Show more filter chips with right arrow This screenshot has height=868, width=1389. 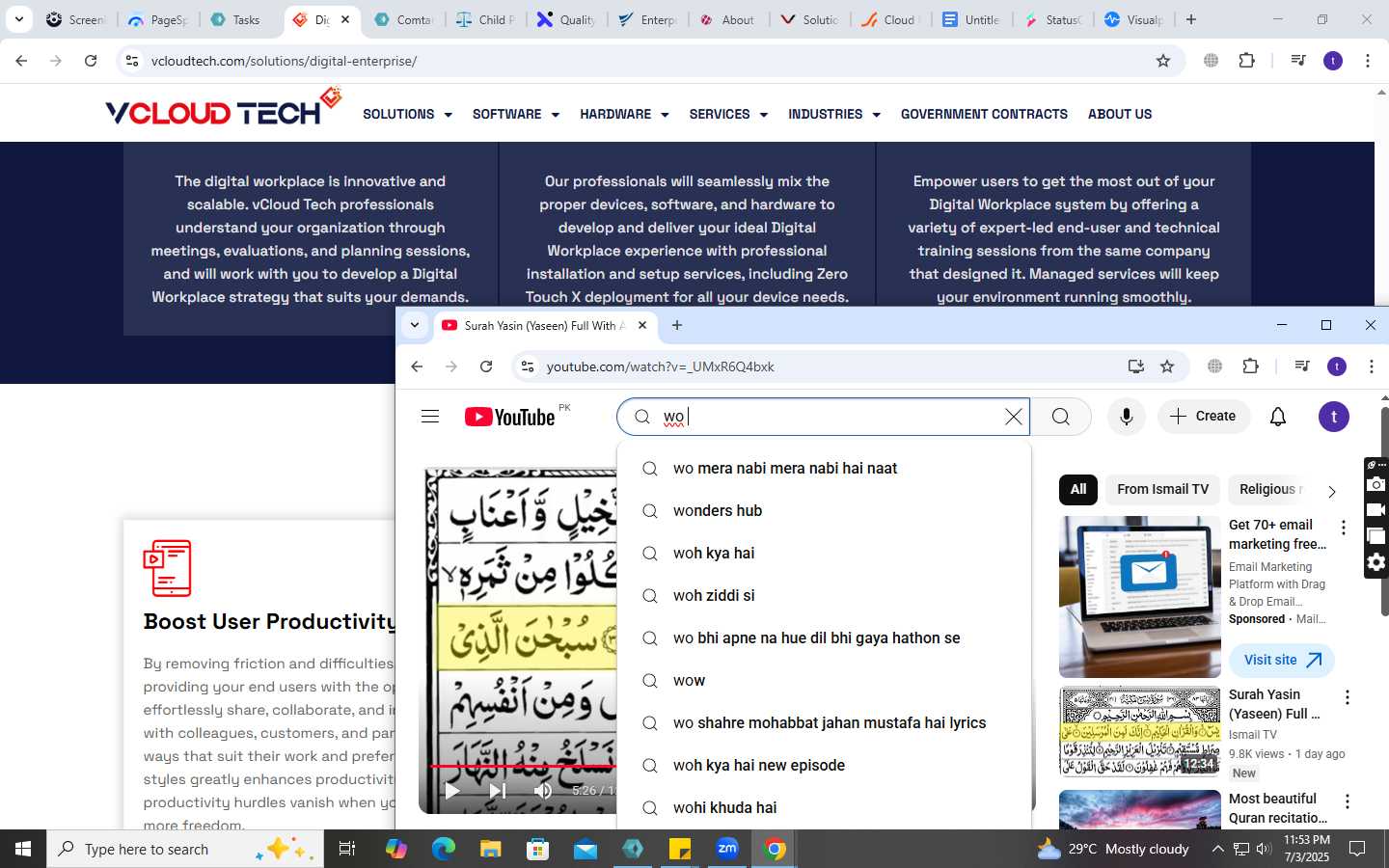point(1332,491)
